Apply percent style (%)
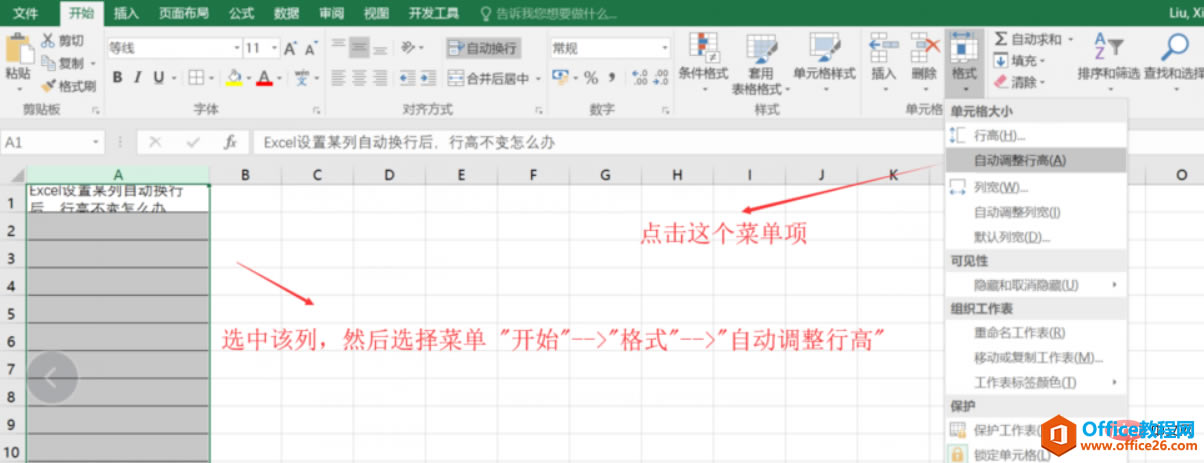 [x=591, y=78]
